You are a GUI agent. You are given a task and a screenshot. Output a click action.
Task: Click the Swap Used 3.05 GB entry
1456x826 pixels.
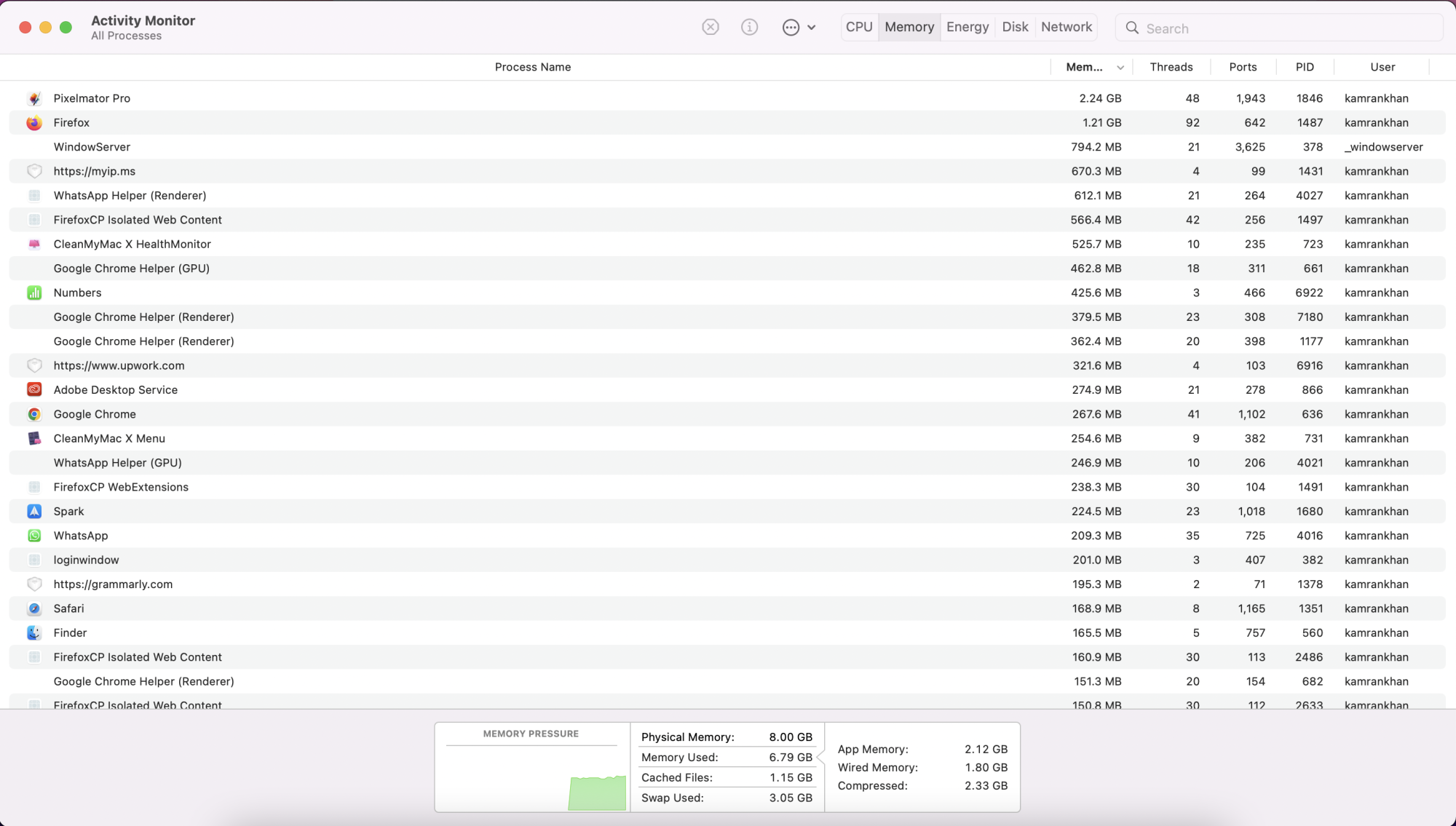point(727,798)
